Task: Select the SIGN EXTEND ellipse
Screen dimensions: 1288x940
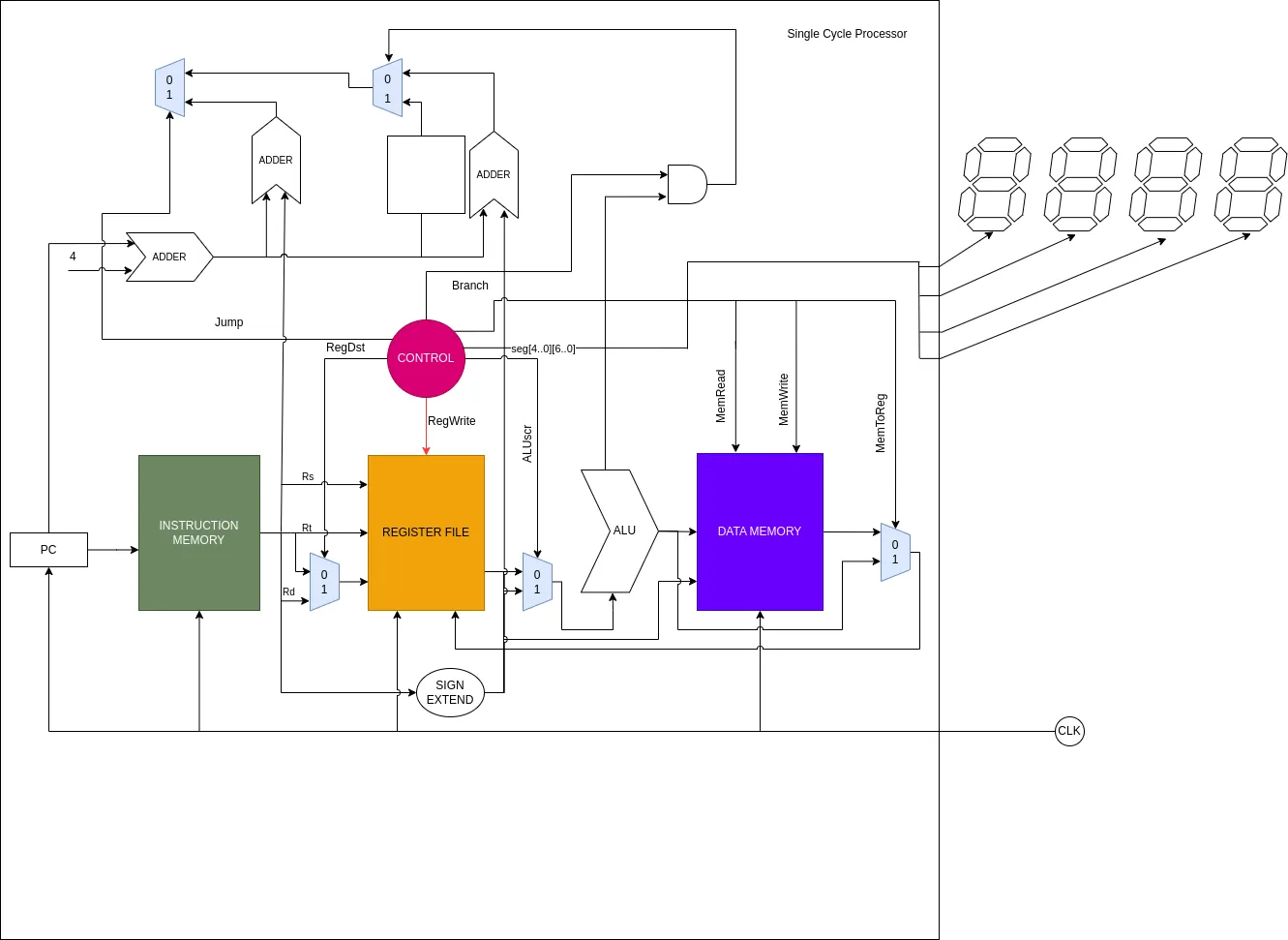Action: [450, 692]
